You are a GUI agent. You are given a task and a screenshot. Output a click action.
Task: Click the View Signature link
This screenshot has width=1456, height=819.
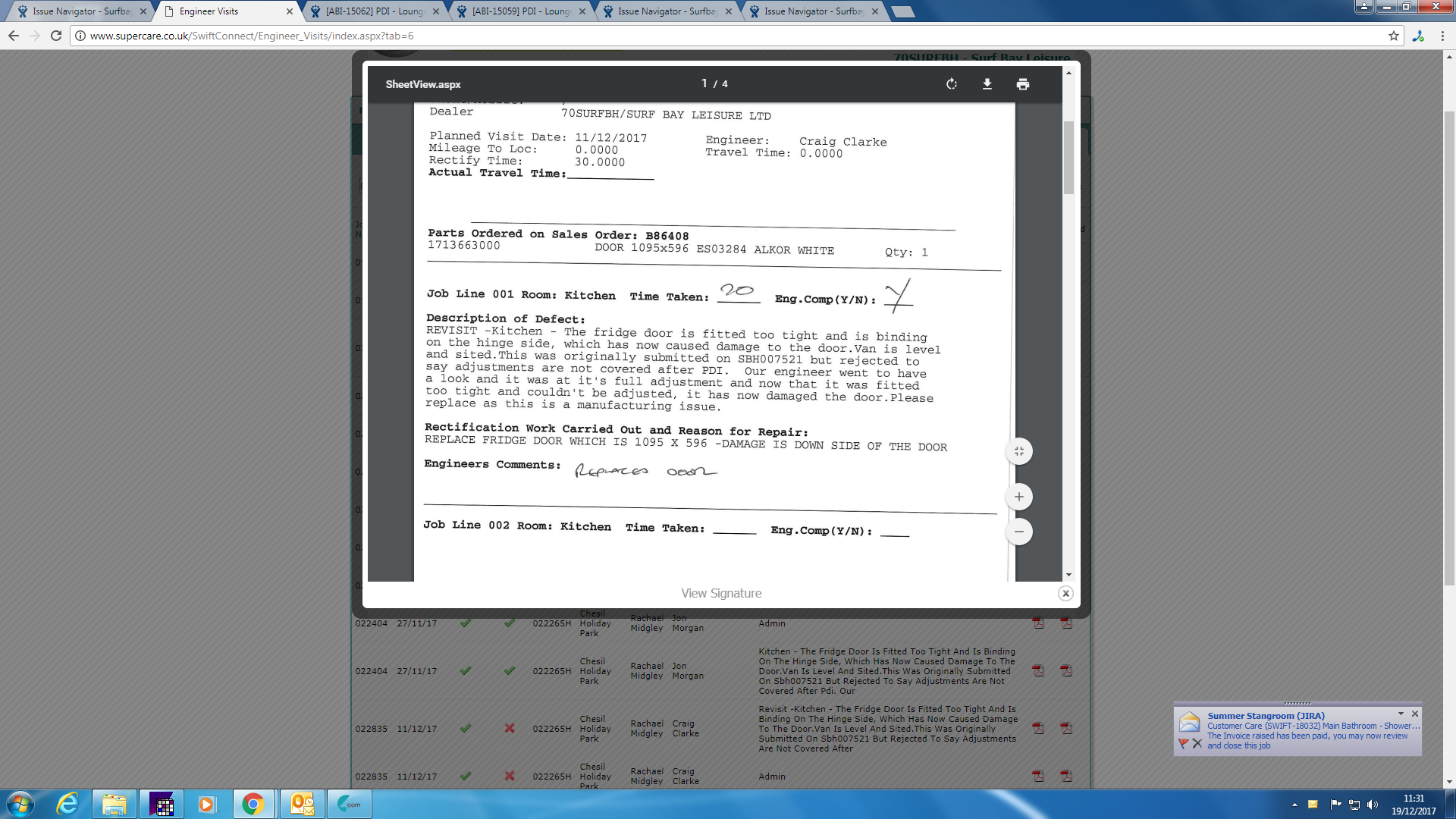coord(721,594)
